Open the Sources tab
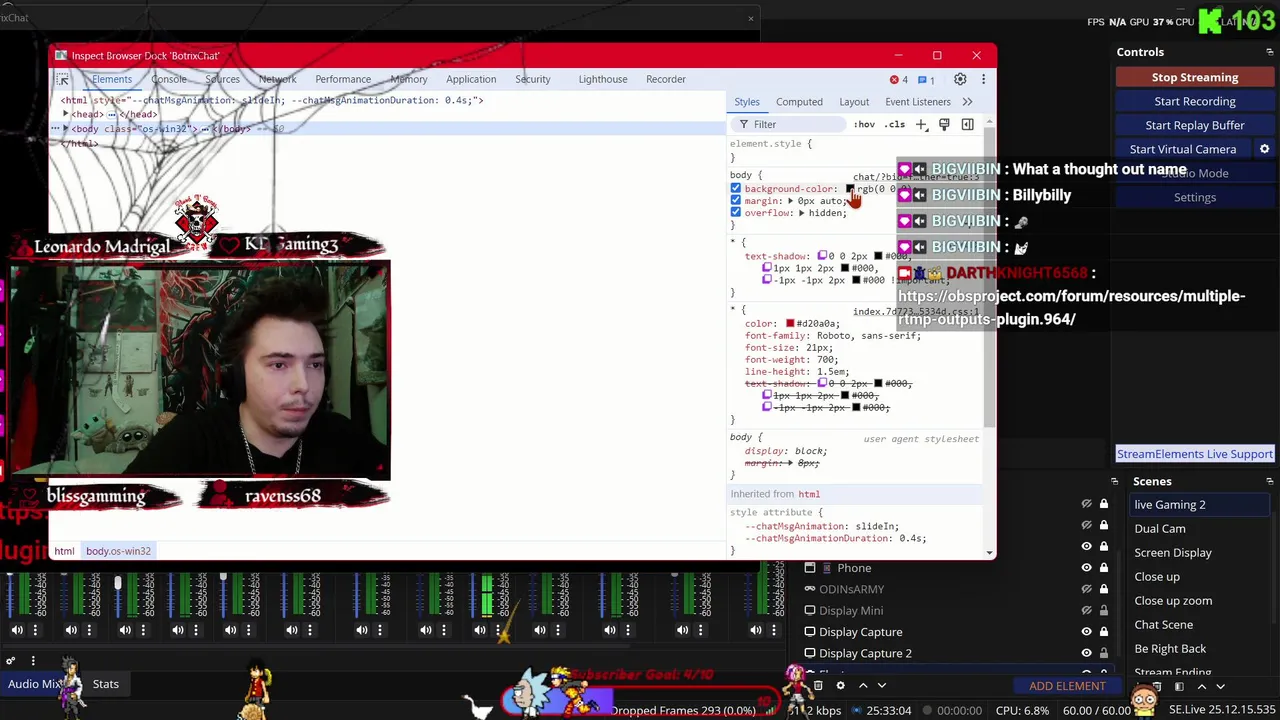 pos(222,79)
